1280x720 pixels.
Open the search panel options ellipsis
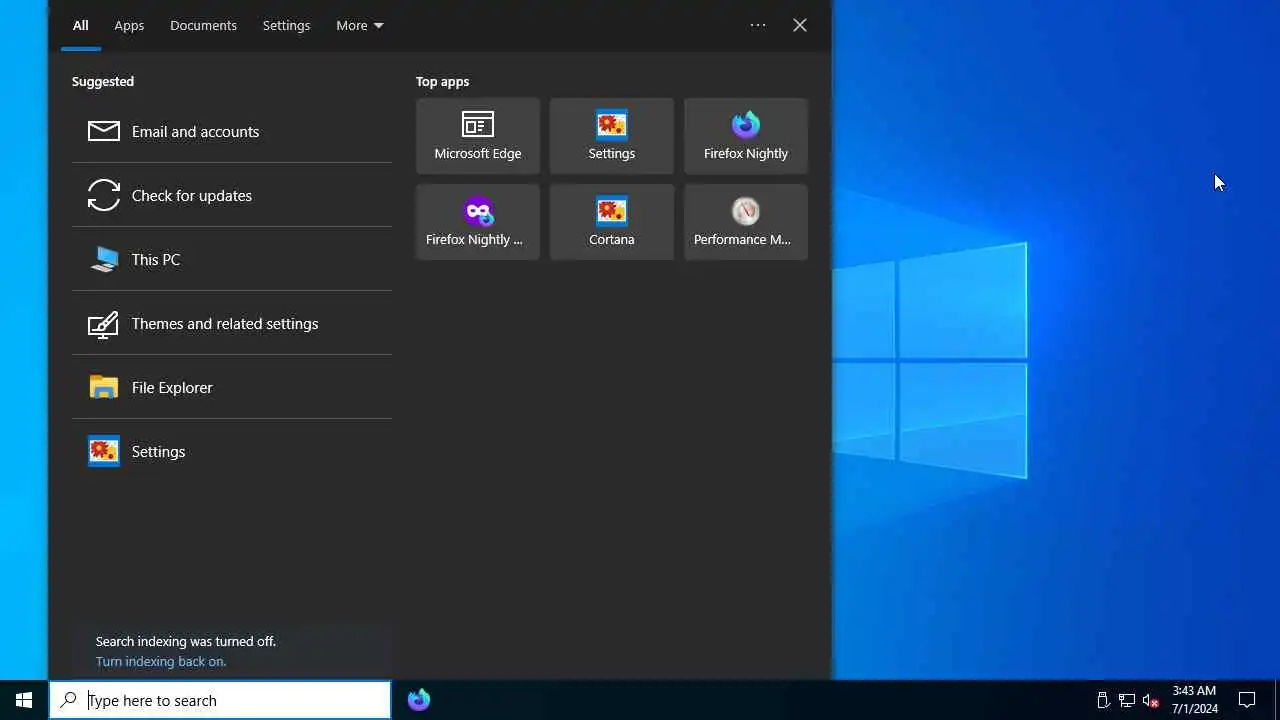758,25
